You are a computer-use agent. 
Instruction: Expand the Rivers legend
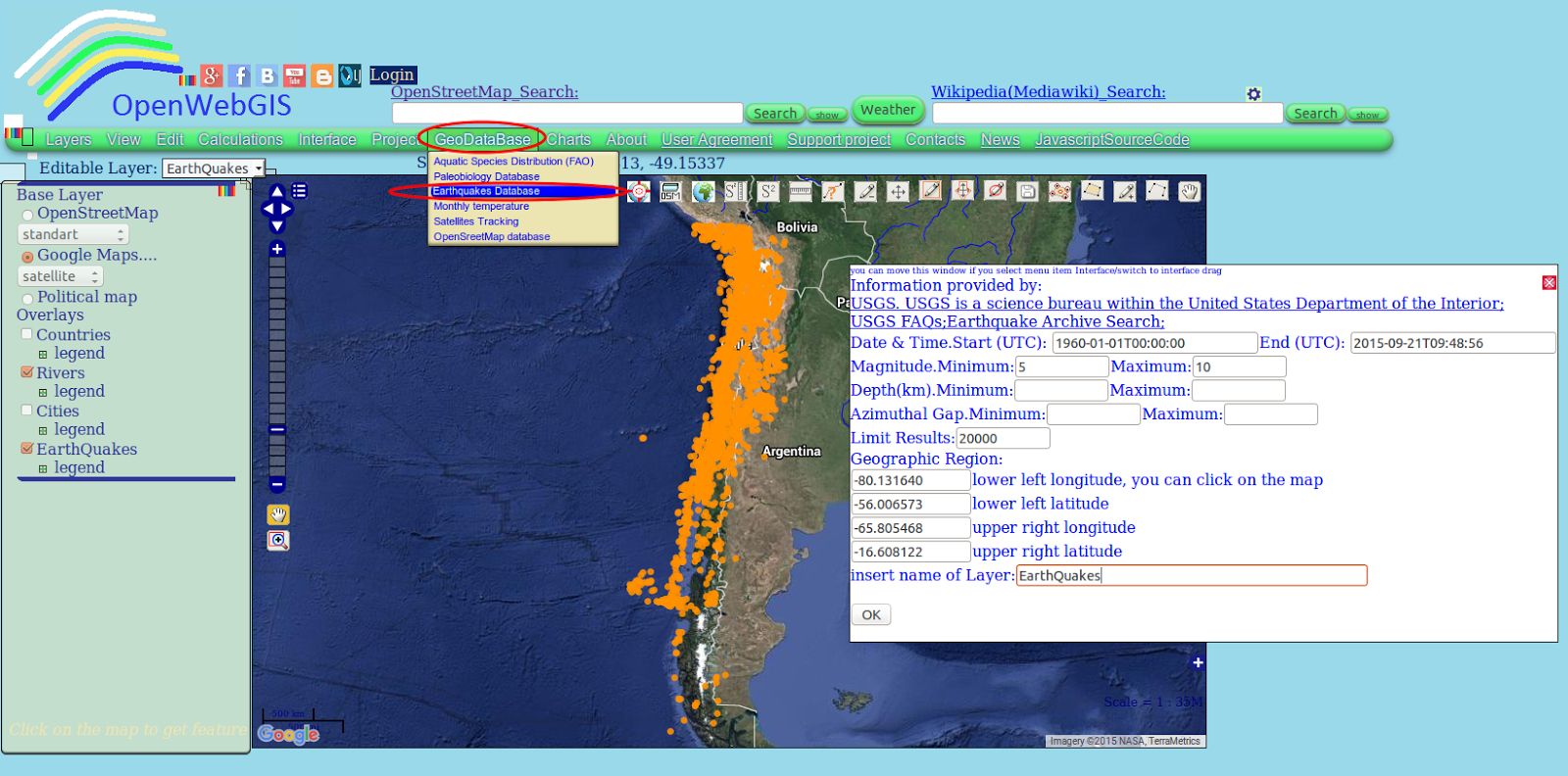(43, 393)
